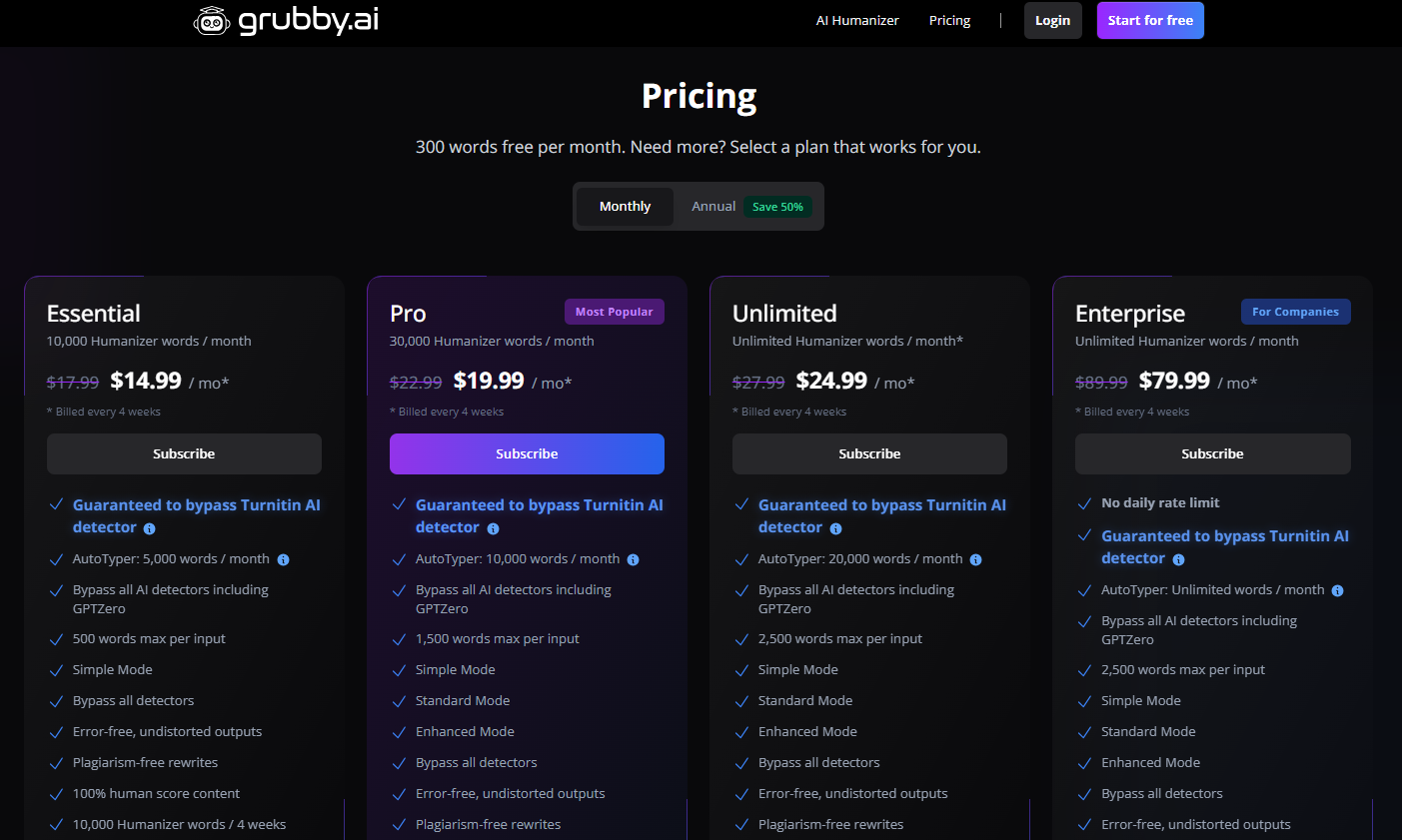This screenshot has width=1402, height=840.
Task: Click Enterprise 'Guaranteed to bypass Turnitin AI detector' link
Action: tap(1224, 546)
